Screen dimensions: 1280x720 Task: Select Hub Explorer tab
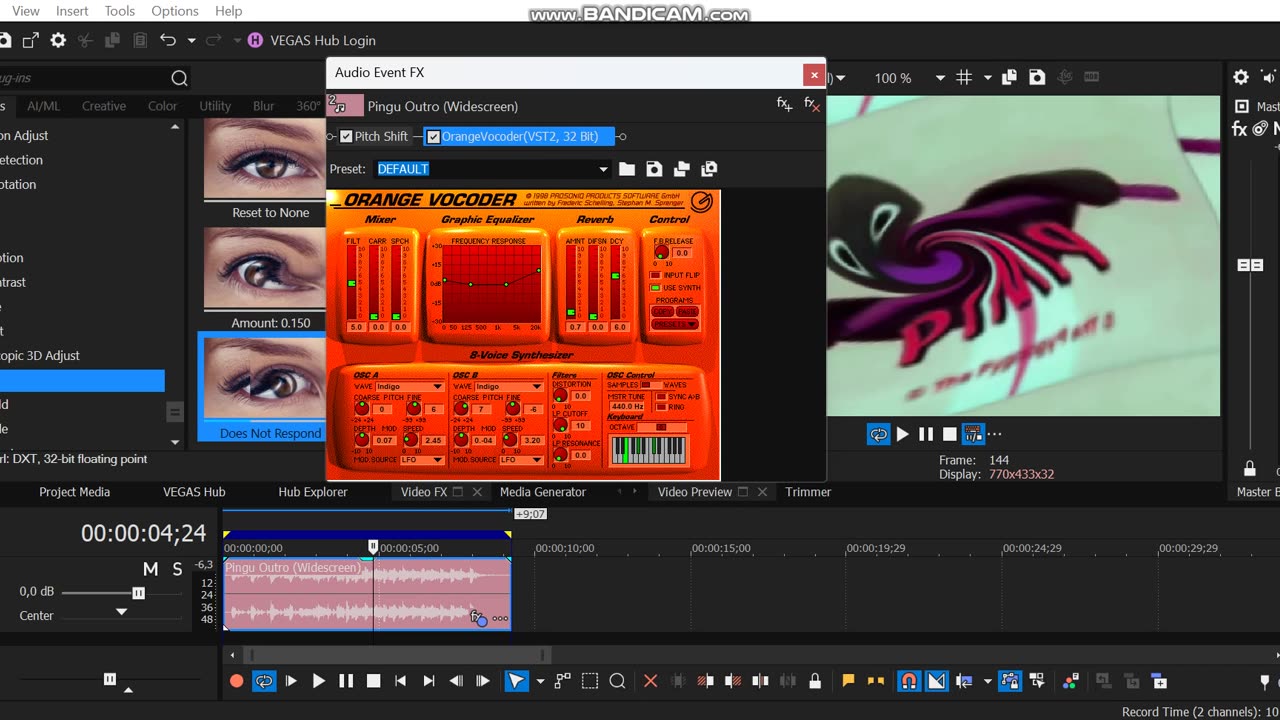tap(313, 492)
